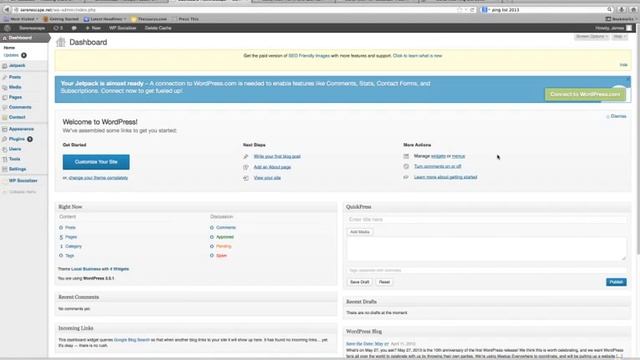The width and height of the screenshot is (640, 360).
Task: Open the Bookmarks menu on the toolbar
Action: click(620, 19)
